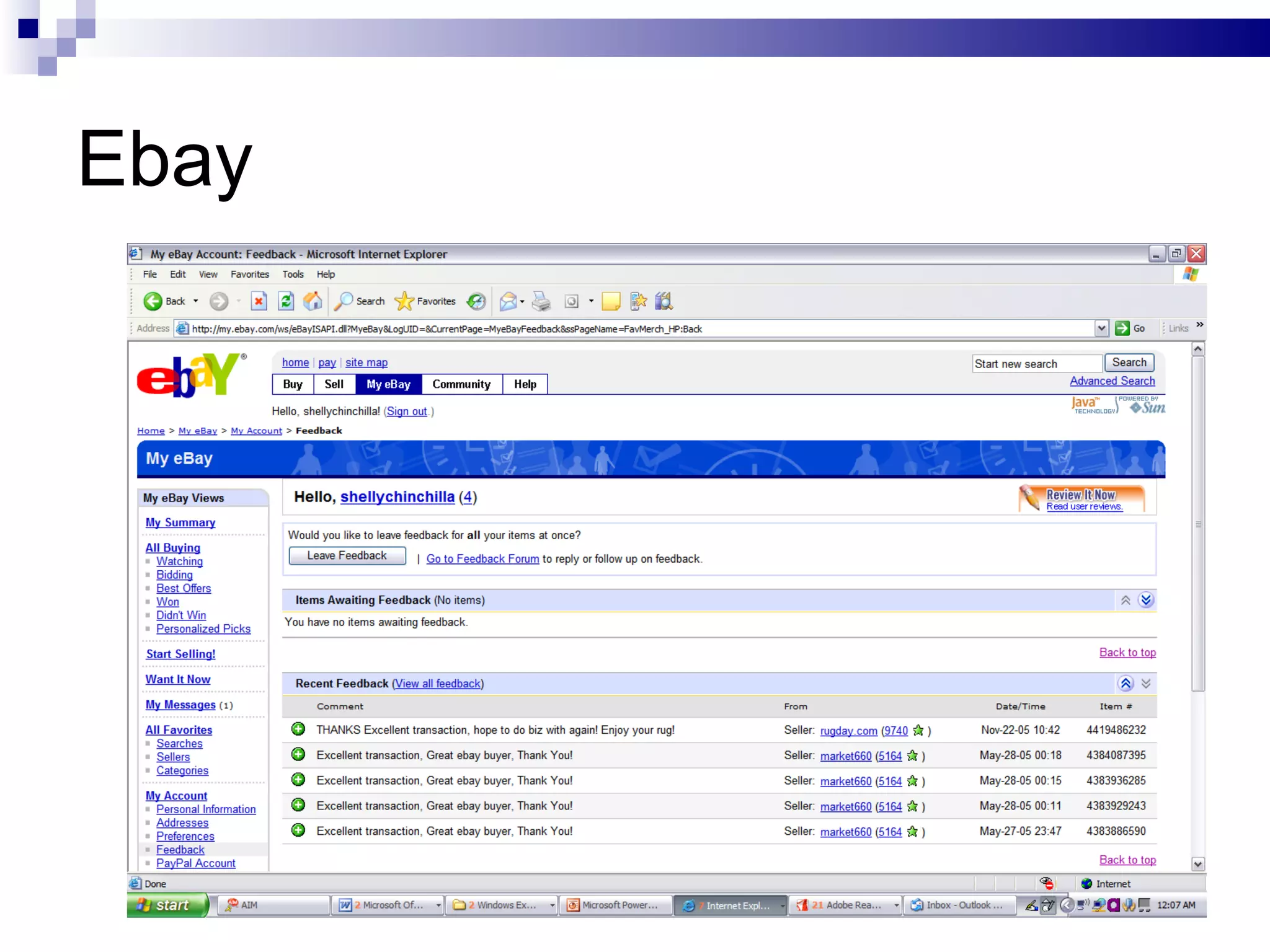Image resolution: width=1270 pixels, height=952 pixels.
Task: Open the Back button history dropdown arrow
Action: click(x=195, y=301)
